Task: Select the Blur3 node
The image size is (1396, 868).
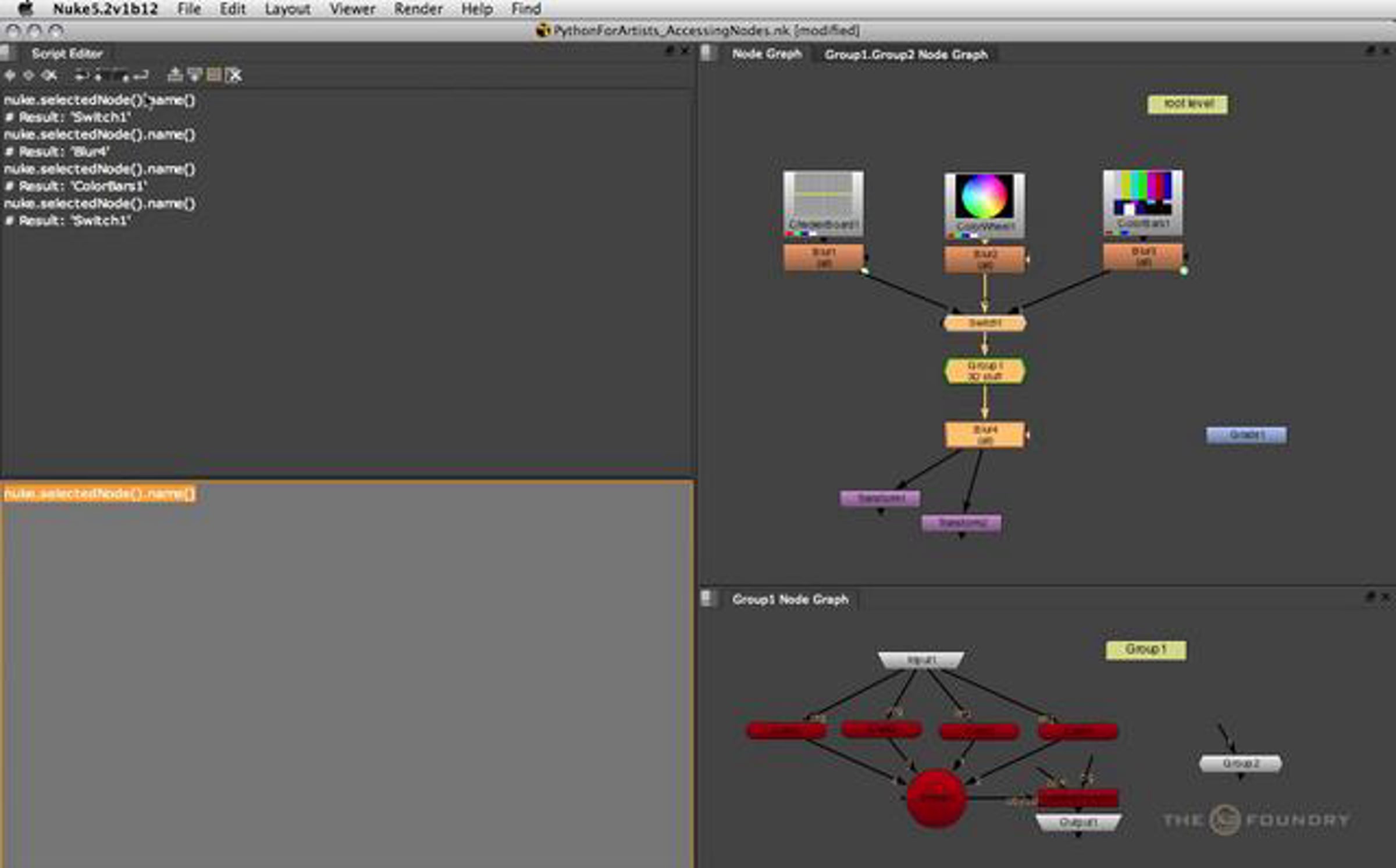Action: point(1143,257)
